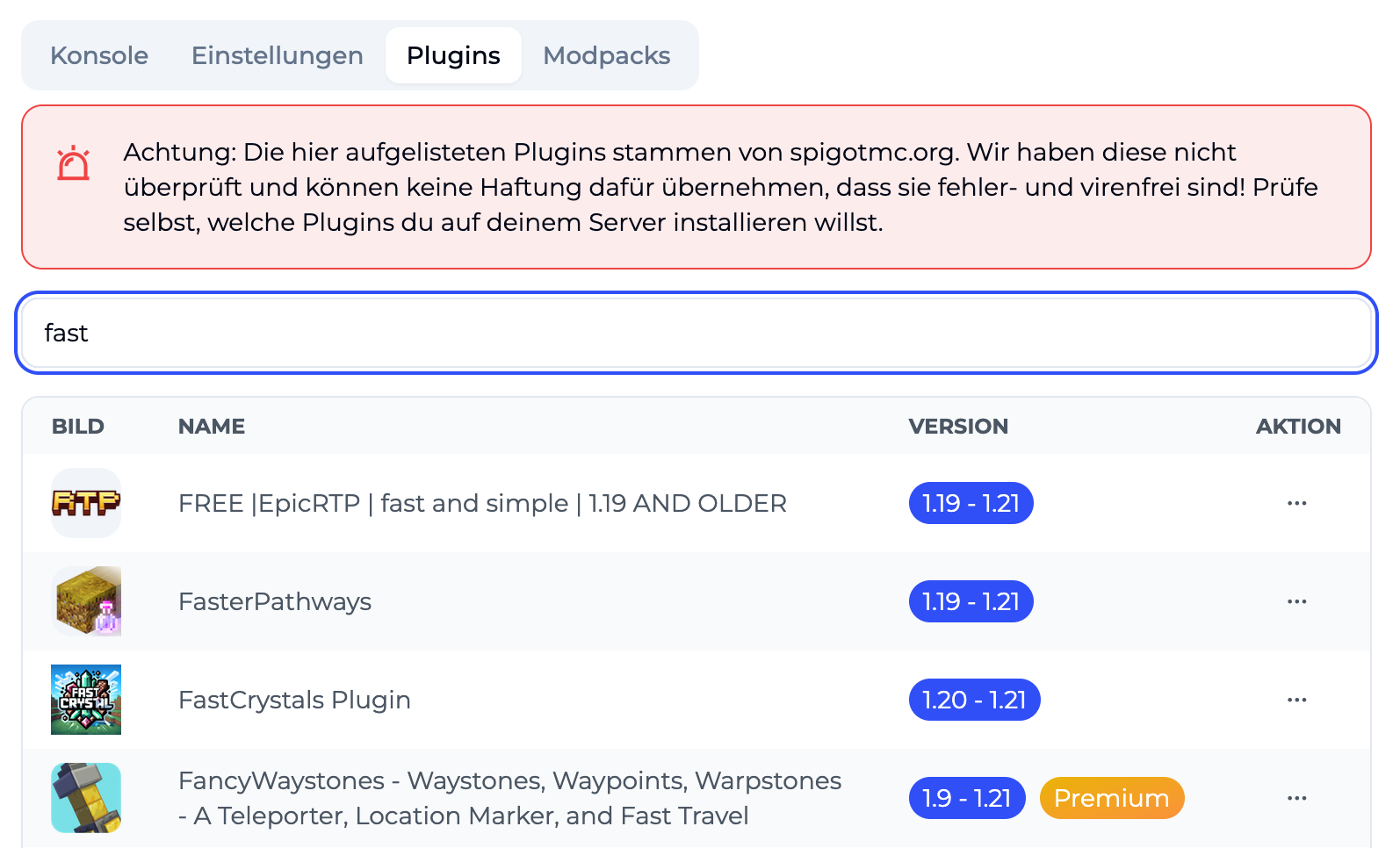Open actions menu for FasterPathways
Image resolution: width=1400 pixels, height=848 pixels.
tap(1297, 601)
